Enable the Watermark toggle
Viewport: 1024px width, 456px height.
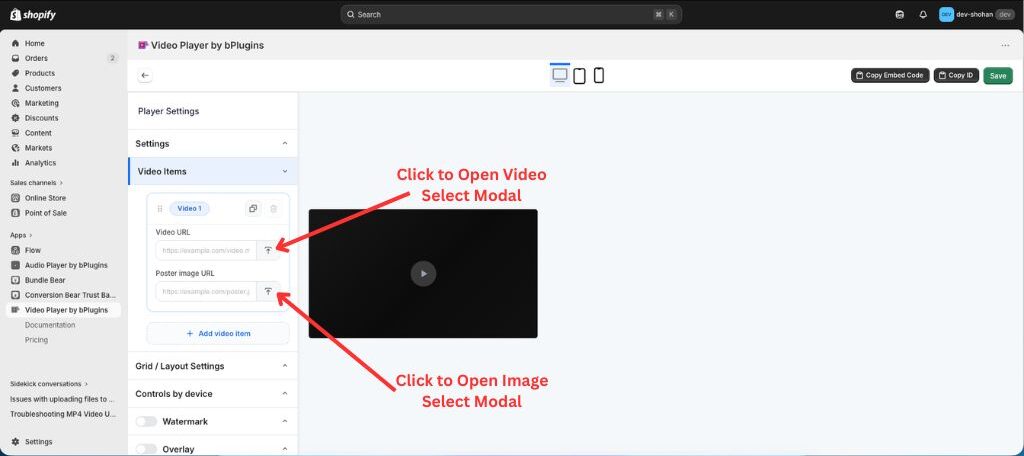[x=147, y=422]
